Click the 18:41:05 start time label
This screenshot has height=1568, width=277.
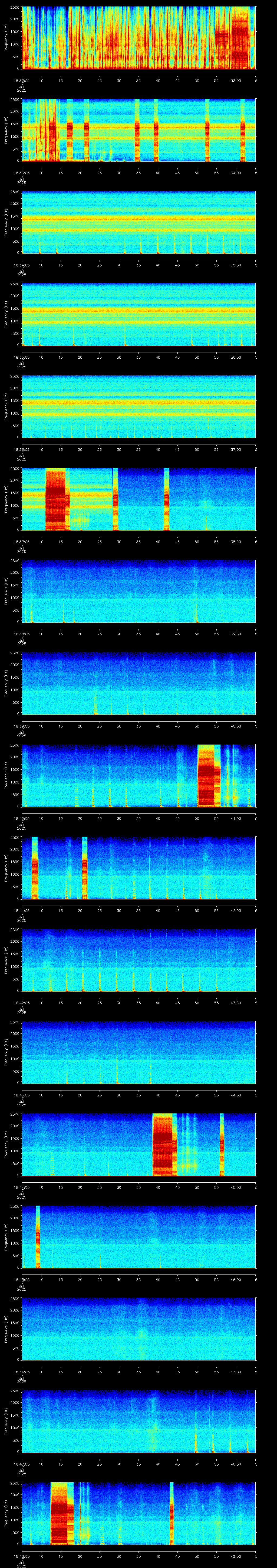(x=21, y=910)
